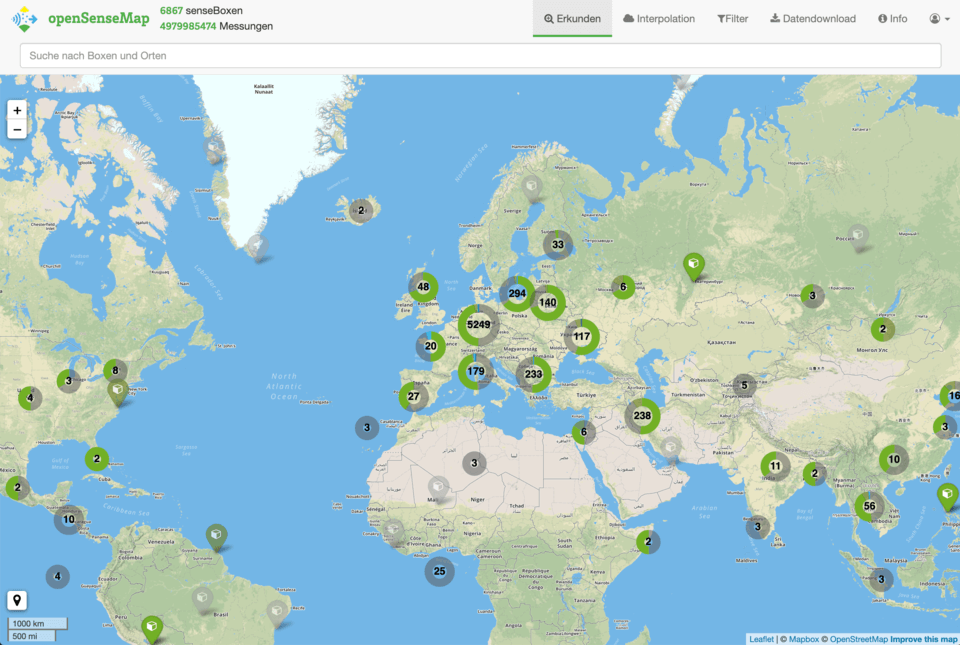Open the cluster showing 5249 senseBoxen
This screenshot has height=645, width=960.
(478, 325)
